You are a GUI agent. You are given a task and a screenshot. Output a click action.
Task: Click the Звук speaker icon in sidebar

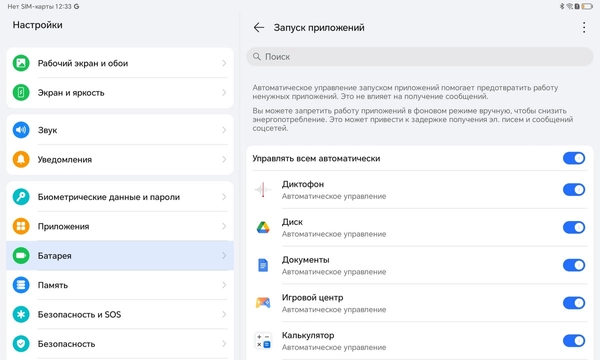pyautogui.click(x=21, y=130)
